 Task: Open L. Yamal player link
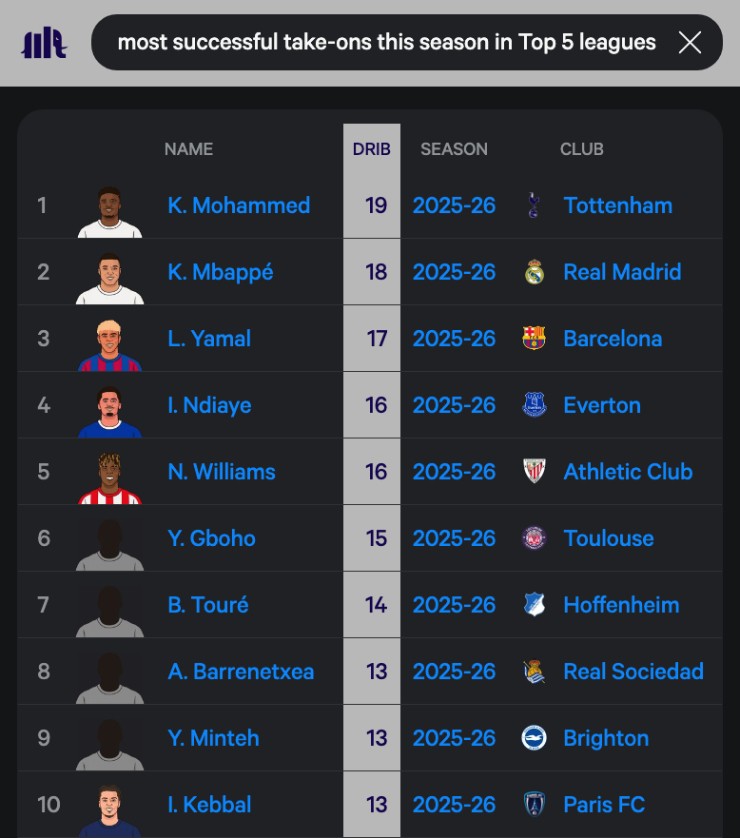point(209,338)
